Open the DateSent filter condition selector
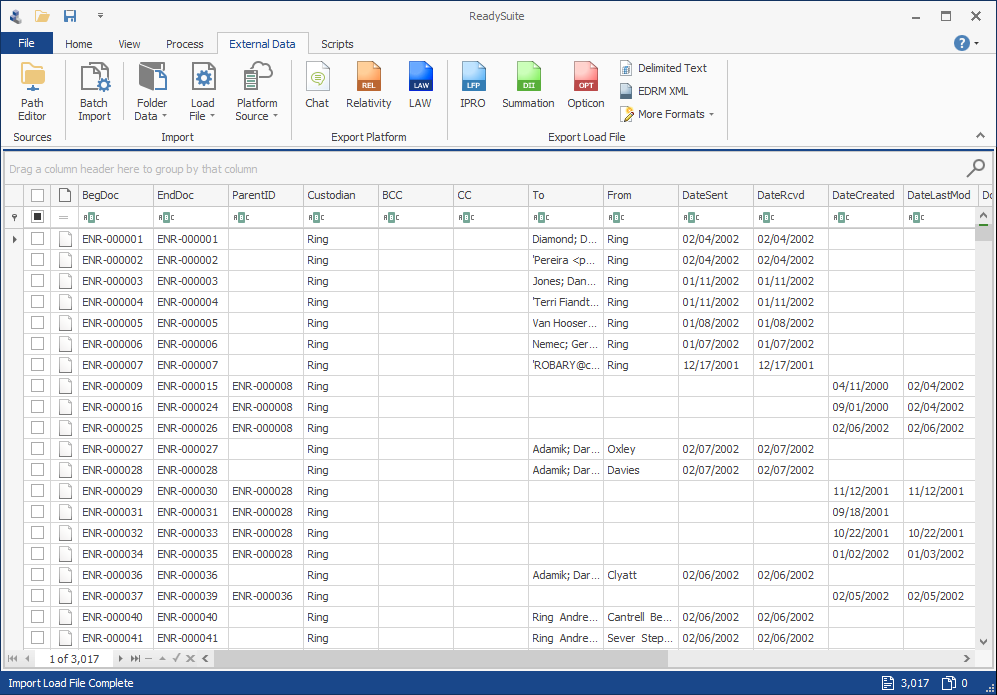The image size is (997, 695). pos(691,217)
